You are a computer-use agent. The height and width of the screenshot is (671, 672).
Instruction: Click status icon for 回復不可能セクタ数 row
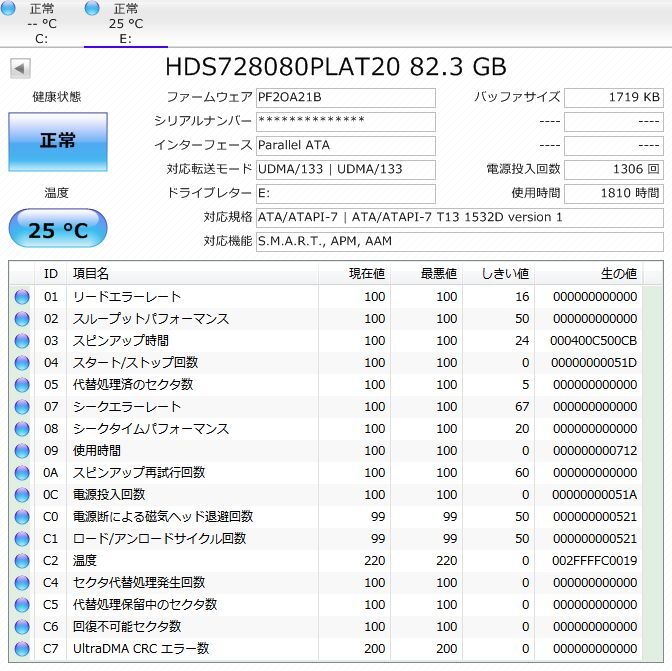[x=22, y=627]
